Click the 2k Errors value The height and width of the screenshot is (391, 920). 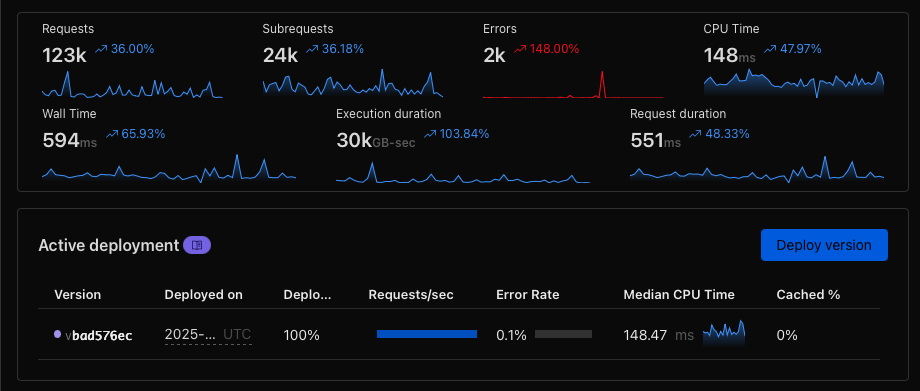pos(495,55)
